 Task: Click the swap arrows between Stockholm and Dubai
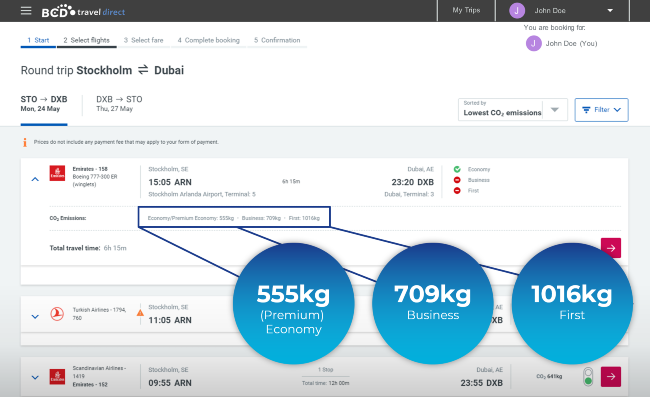pyautogui.click(x=143, y=70)
